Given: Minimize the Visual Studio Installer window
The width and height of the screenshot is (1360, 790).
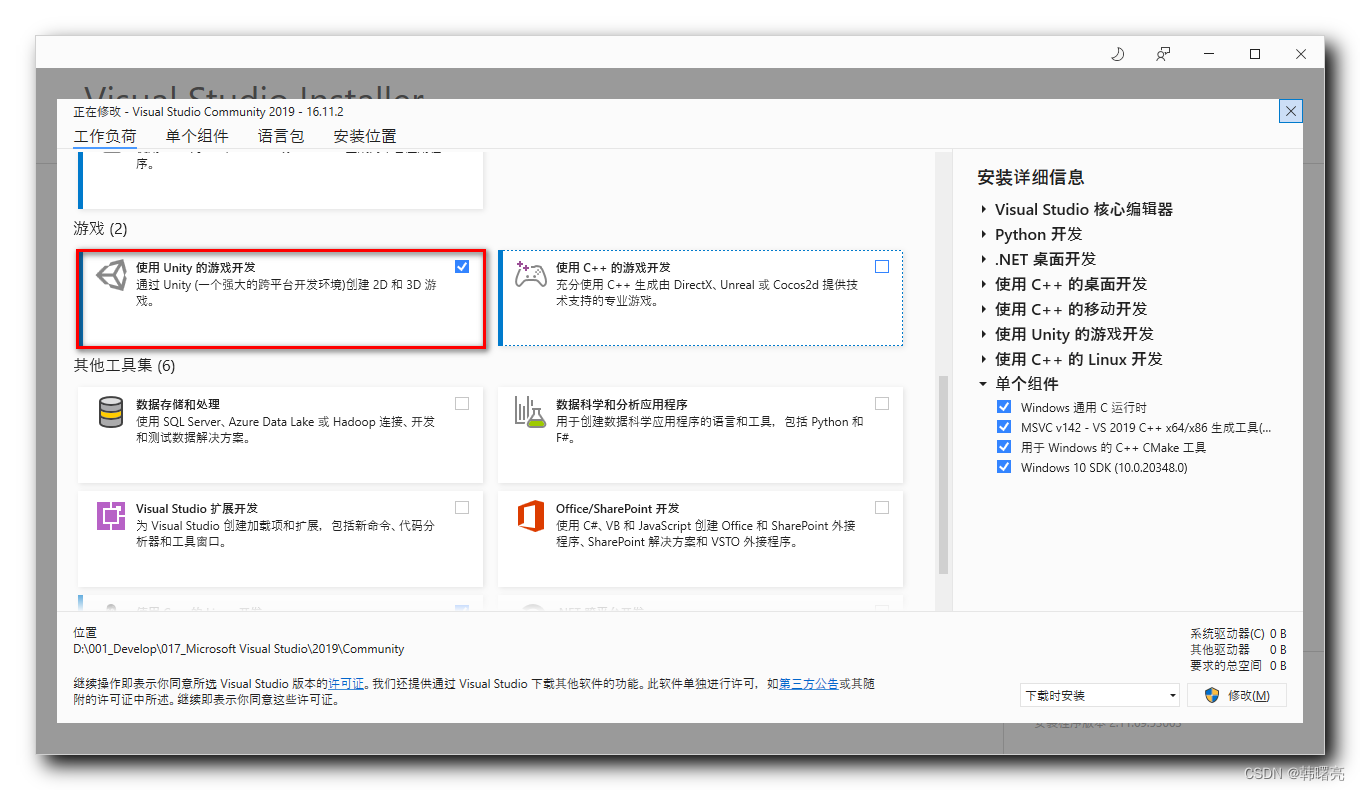Looking at the screenshot, I should point(1209,54).
